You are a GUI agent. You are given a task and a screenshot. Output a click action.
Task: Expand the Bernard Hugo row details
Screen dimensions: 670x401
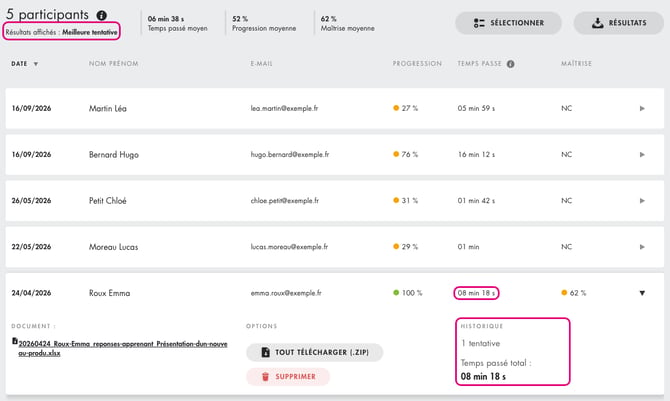tap(642, 155)
